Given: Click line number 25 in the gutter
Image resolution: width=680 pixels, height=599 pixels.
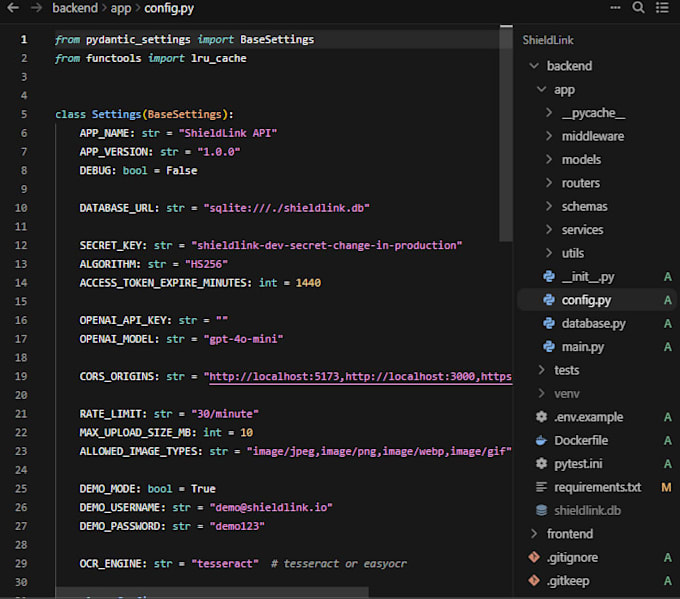Looking at the screenshot, I should pyautogui.click(x=21, y=489).
